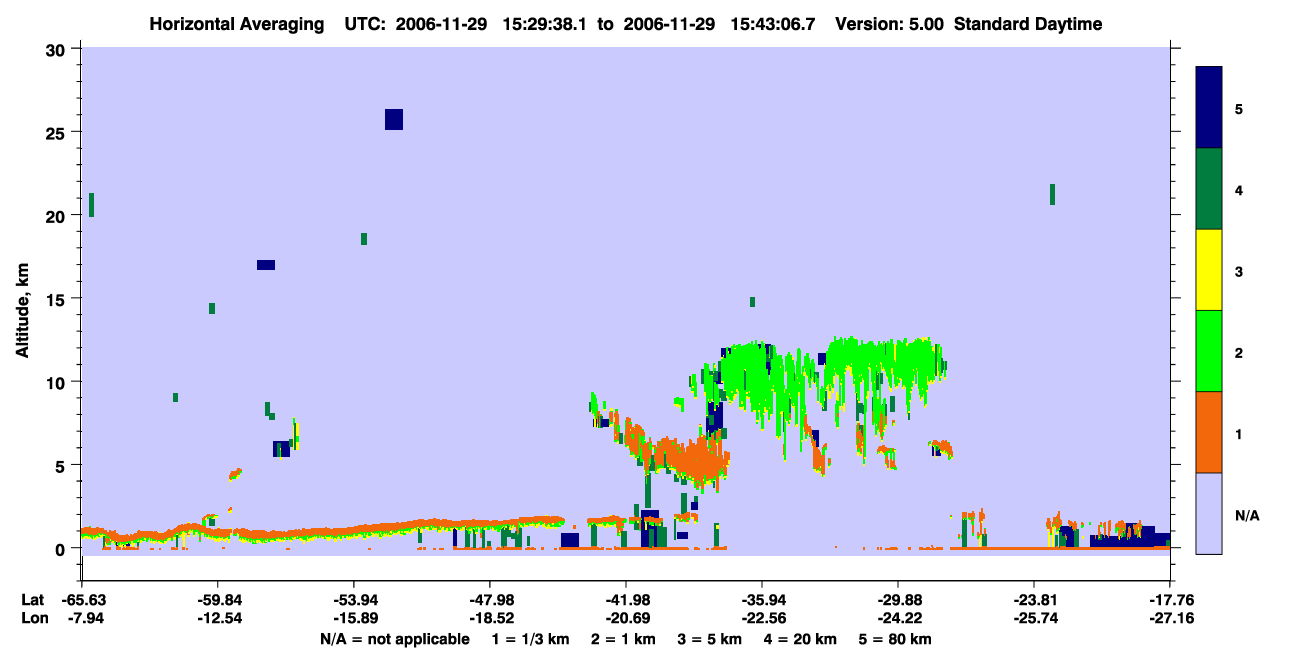The image size is (1300, 667).
Task: Click latitude value -59.84
Action: tap(217, 600)
